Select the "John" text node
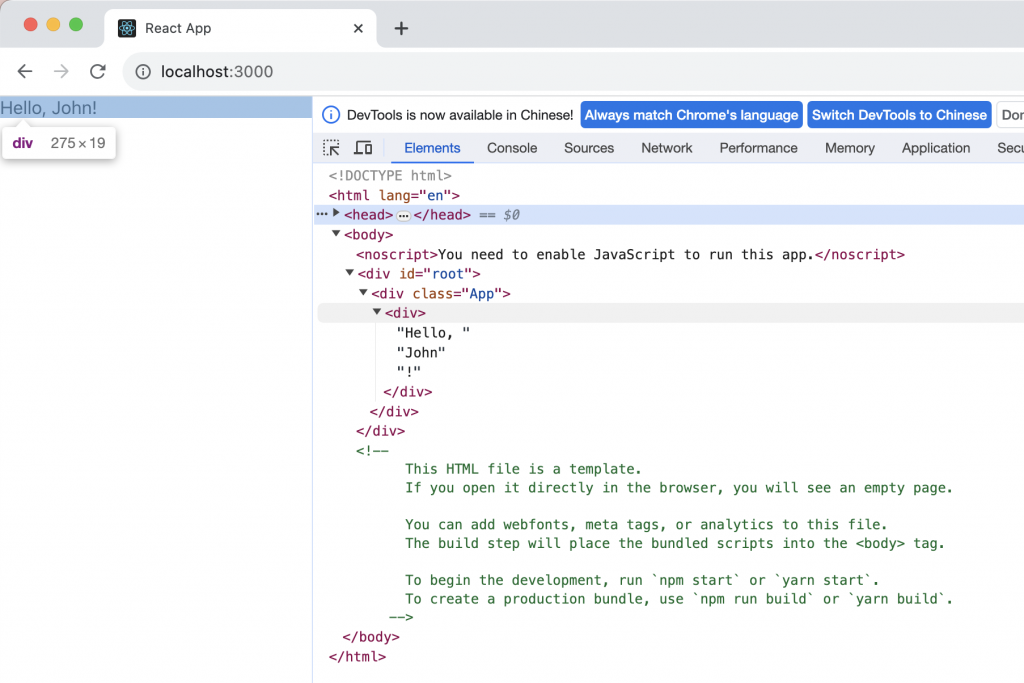This screenshot has width=1024, height=683. [421, 353]
